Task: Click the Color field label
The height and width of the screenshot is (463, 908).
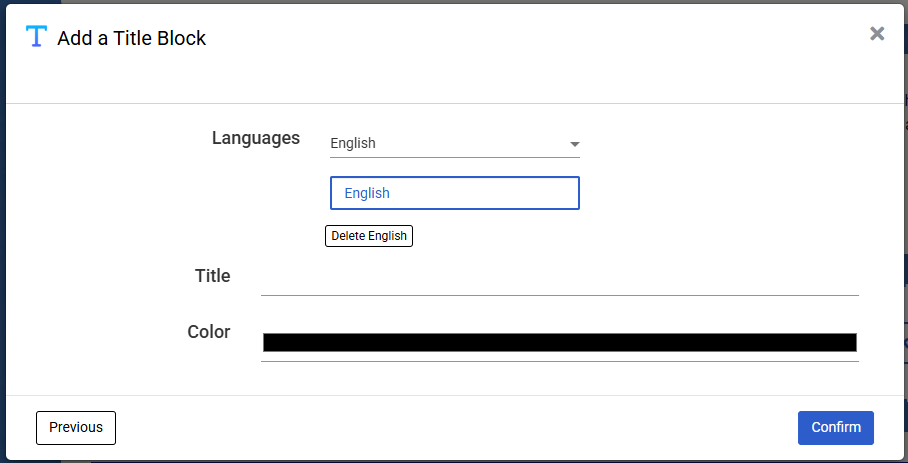Action: pyautogui.click(x=209, y=332)
